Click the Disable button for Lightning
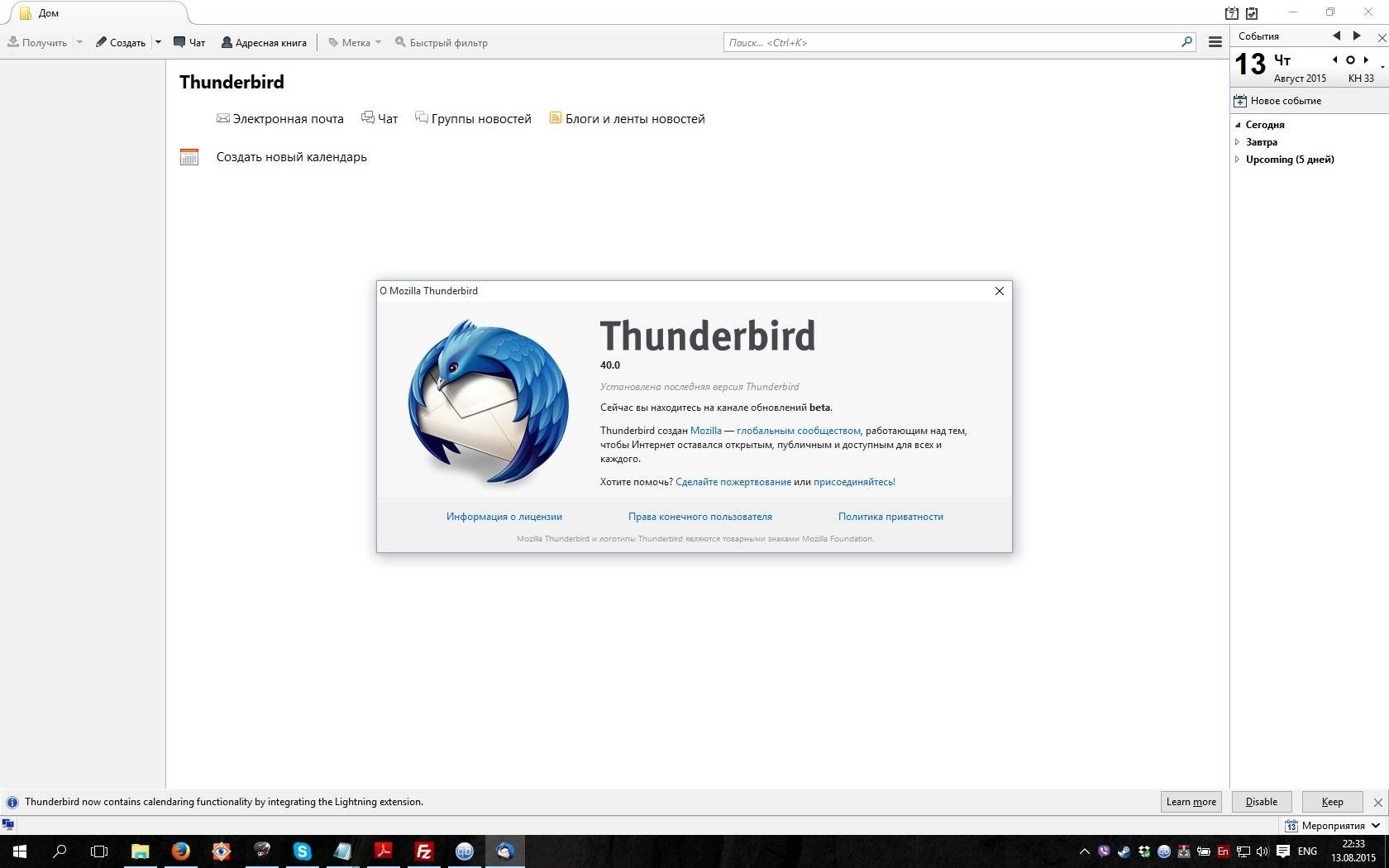 pos(1262,802)
